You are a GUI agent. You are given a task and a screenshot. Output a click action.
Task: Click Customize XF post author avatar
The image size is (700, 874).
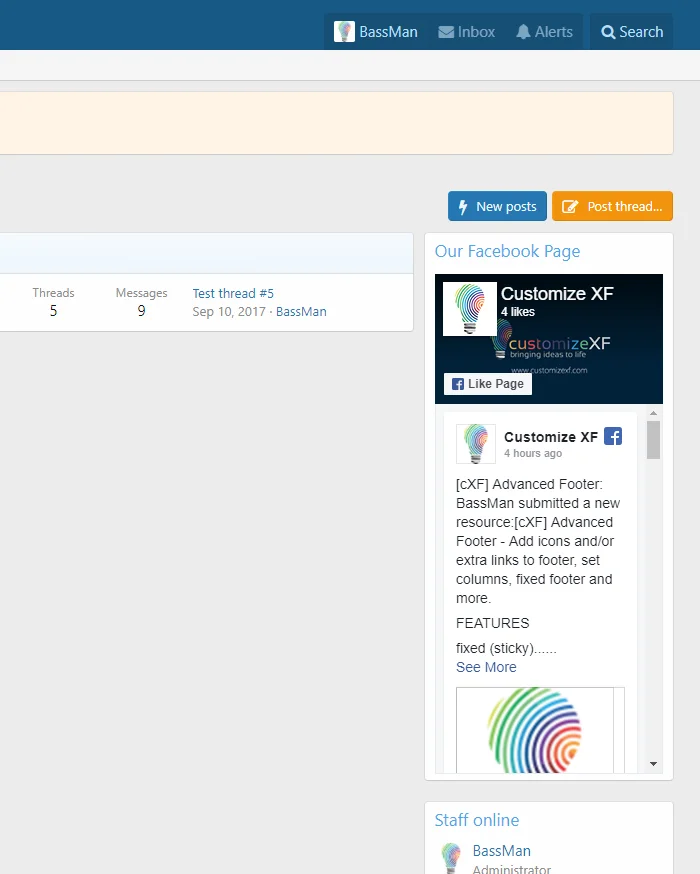[476, 444]
